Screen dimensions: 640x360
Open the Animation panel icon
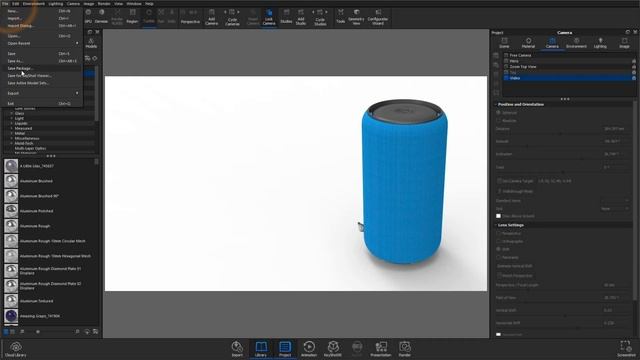point(309,349)
